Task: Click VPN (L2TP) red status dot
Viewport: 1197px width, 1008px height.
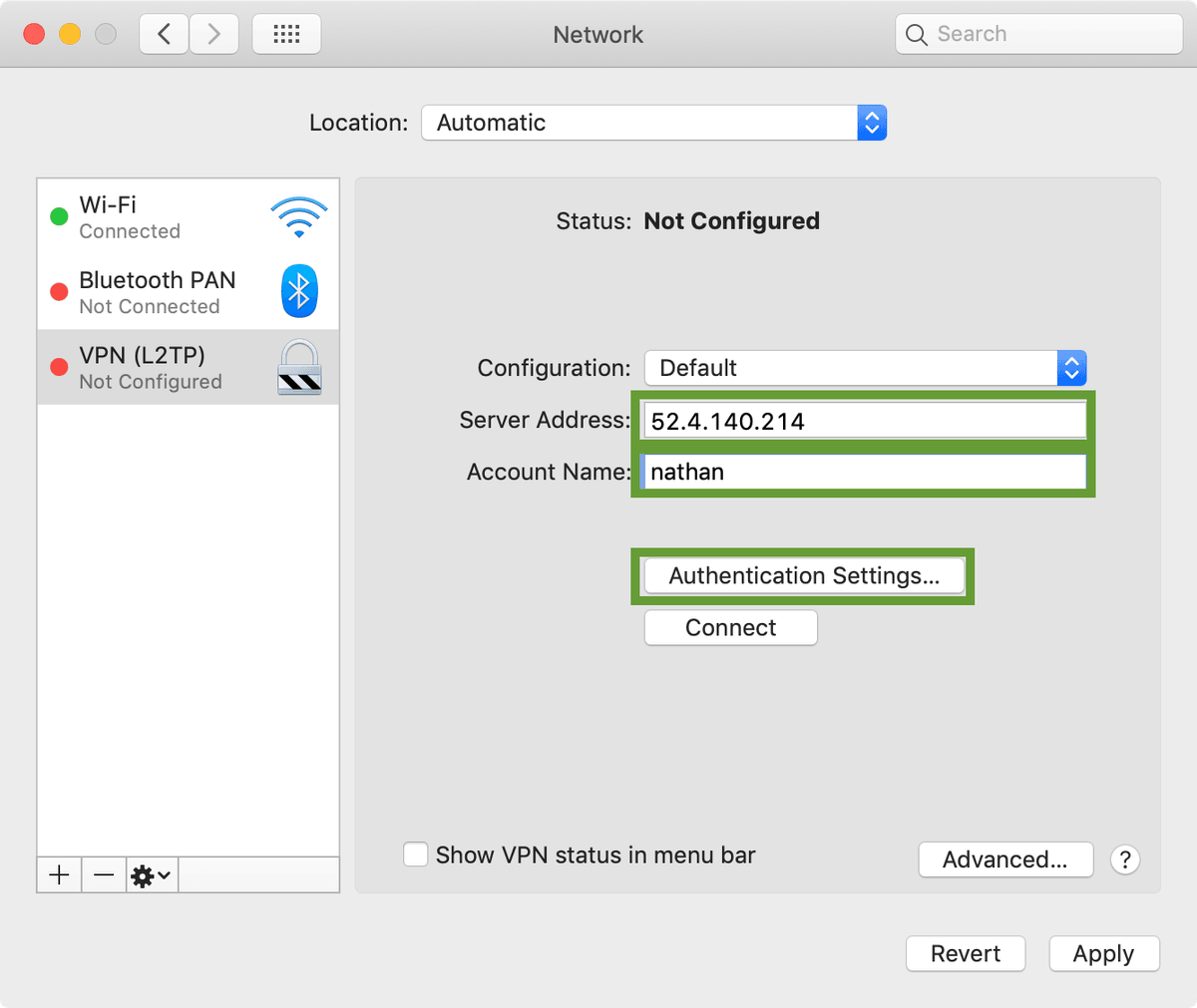Action: [58, 364]
